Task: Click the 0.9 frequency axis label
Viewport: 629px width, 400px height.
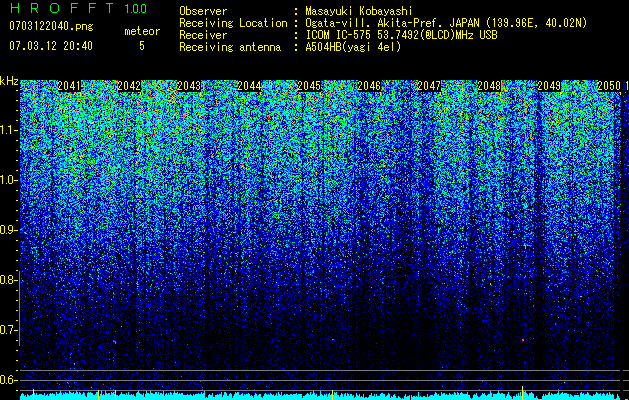Action: pyautogui.click(x=8, y=230)
